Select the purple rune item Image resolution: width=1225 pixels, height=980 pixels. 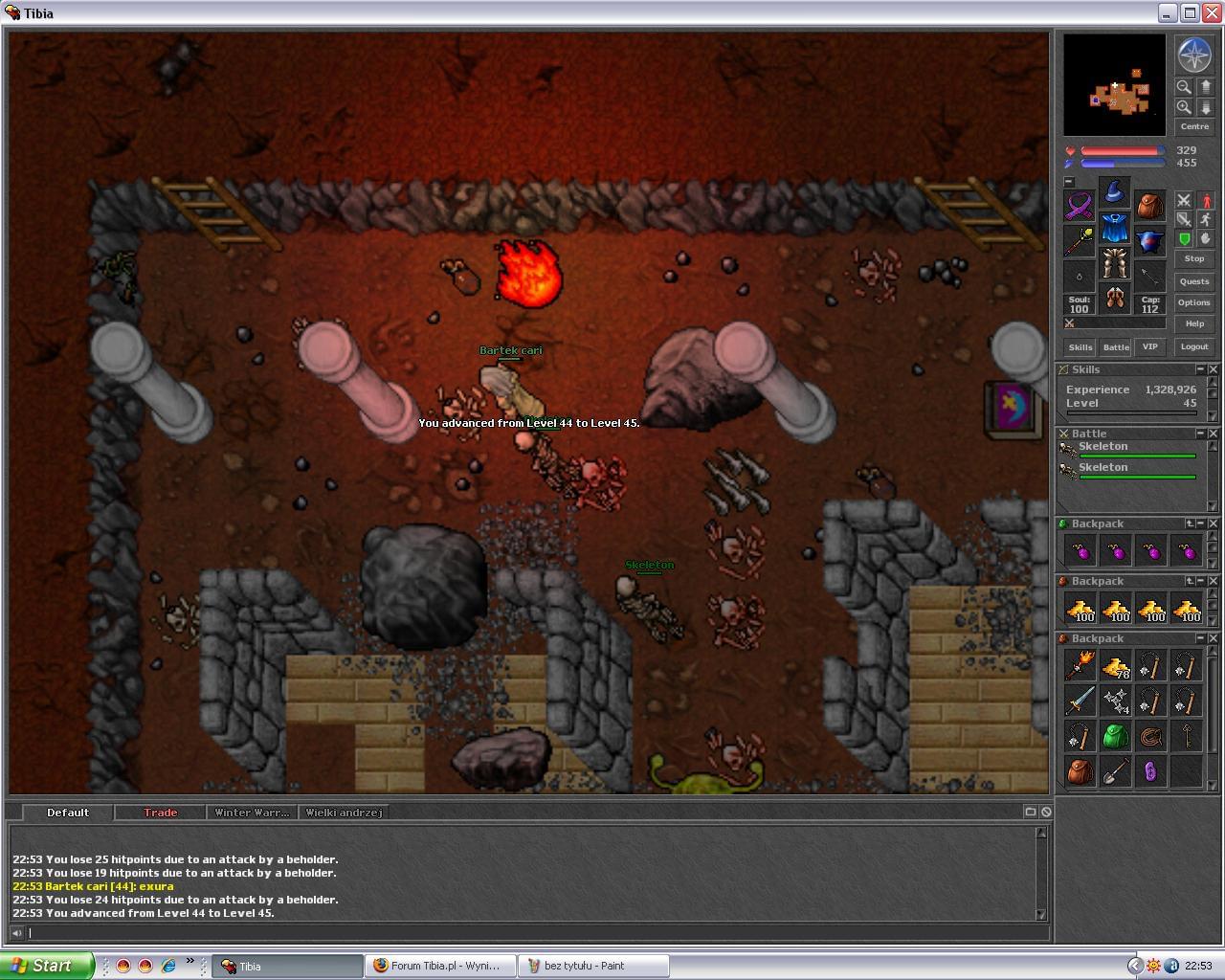(1150, 771)
